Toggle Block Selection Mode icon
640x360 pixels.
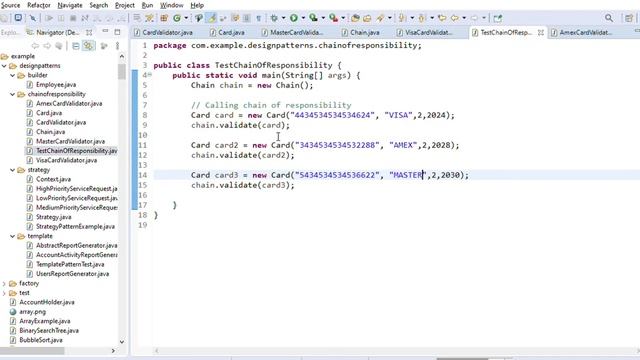tap(247, 18)
